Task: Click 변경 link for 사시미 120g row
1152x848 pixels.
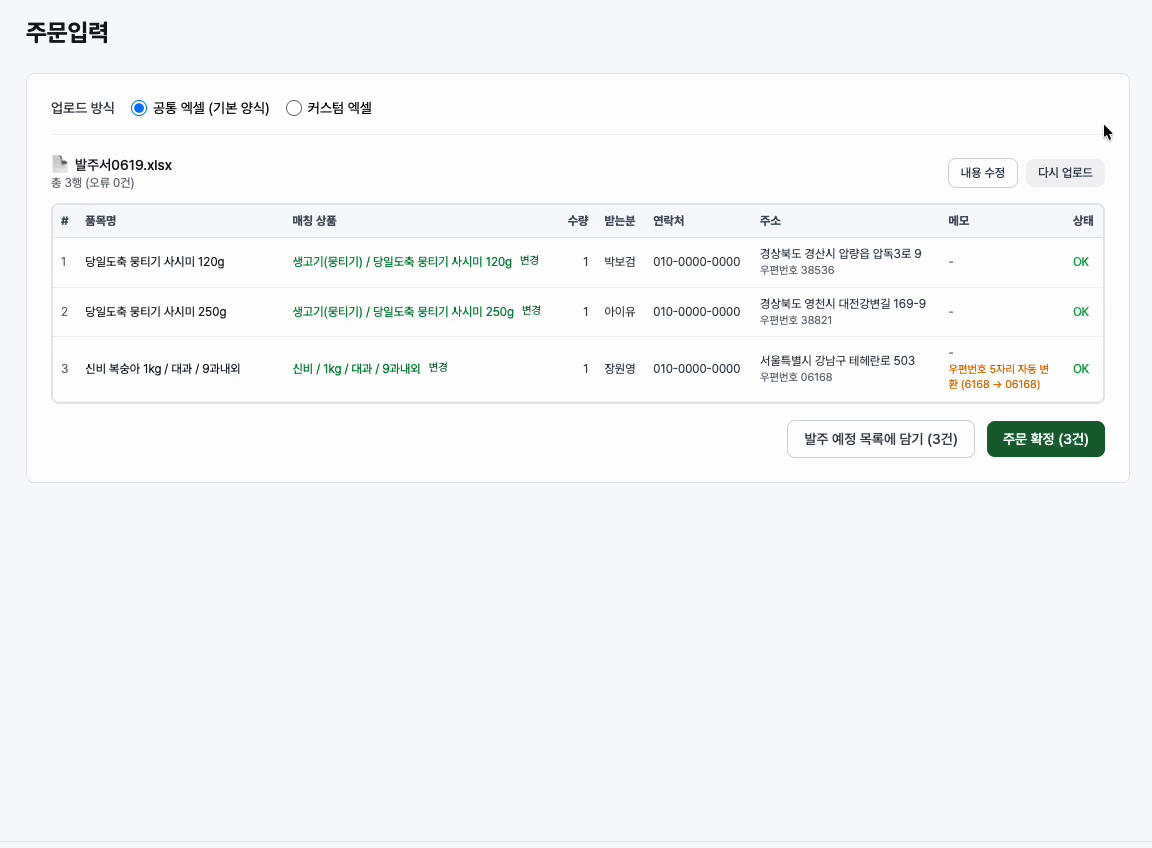Action: [529, 261]
